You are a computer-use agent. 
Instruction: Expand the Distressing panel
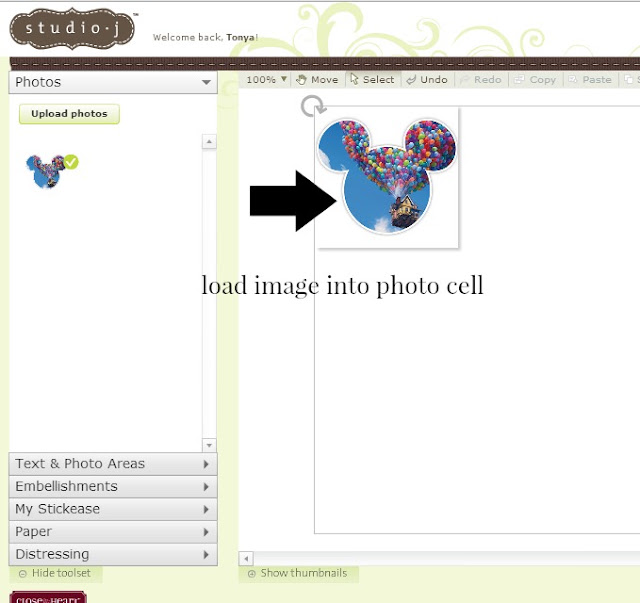point(113,554)
